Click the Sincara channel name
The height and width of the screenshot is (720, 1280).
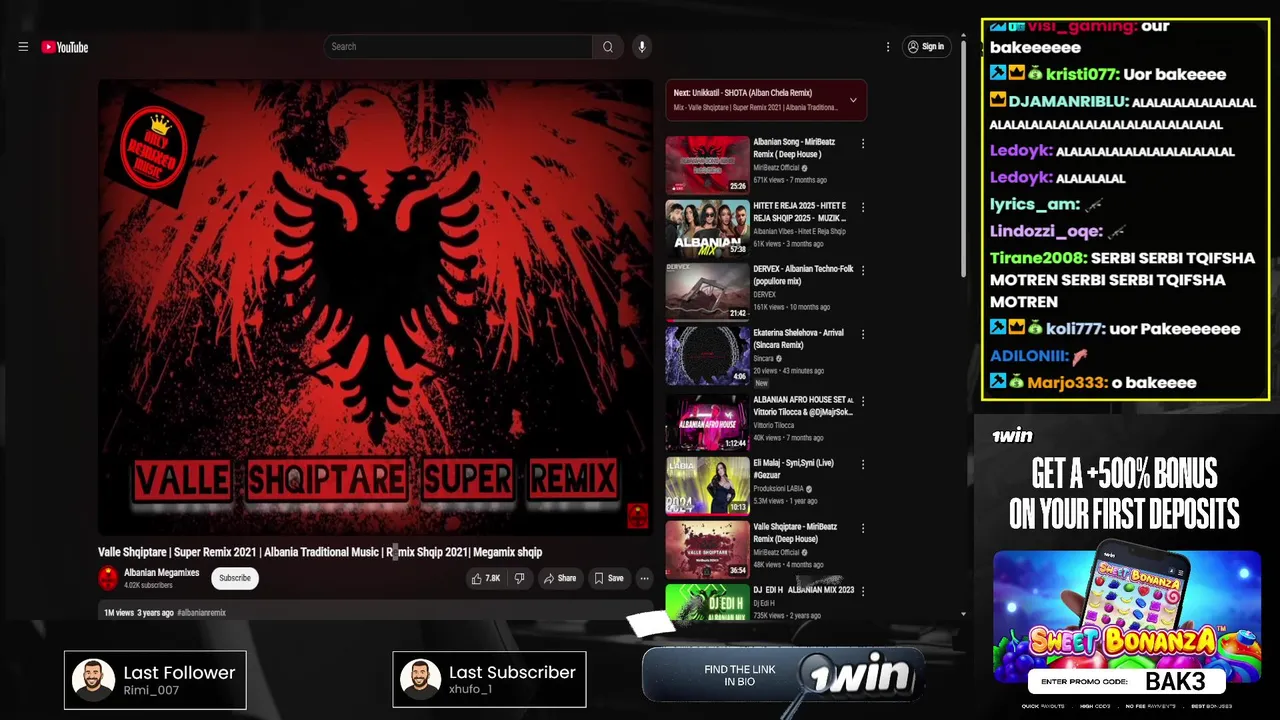pos(764,358)
